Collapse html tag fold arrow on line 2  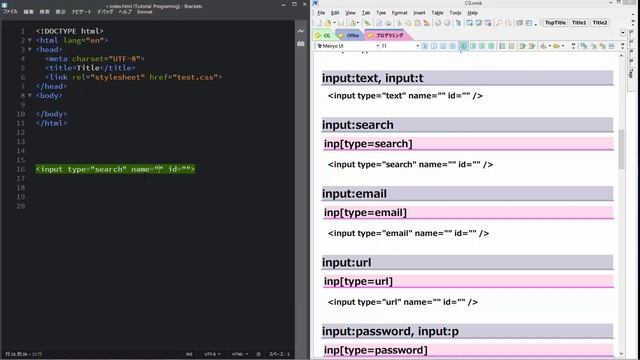coord(30,40)
